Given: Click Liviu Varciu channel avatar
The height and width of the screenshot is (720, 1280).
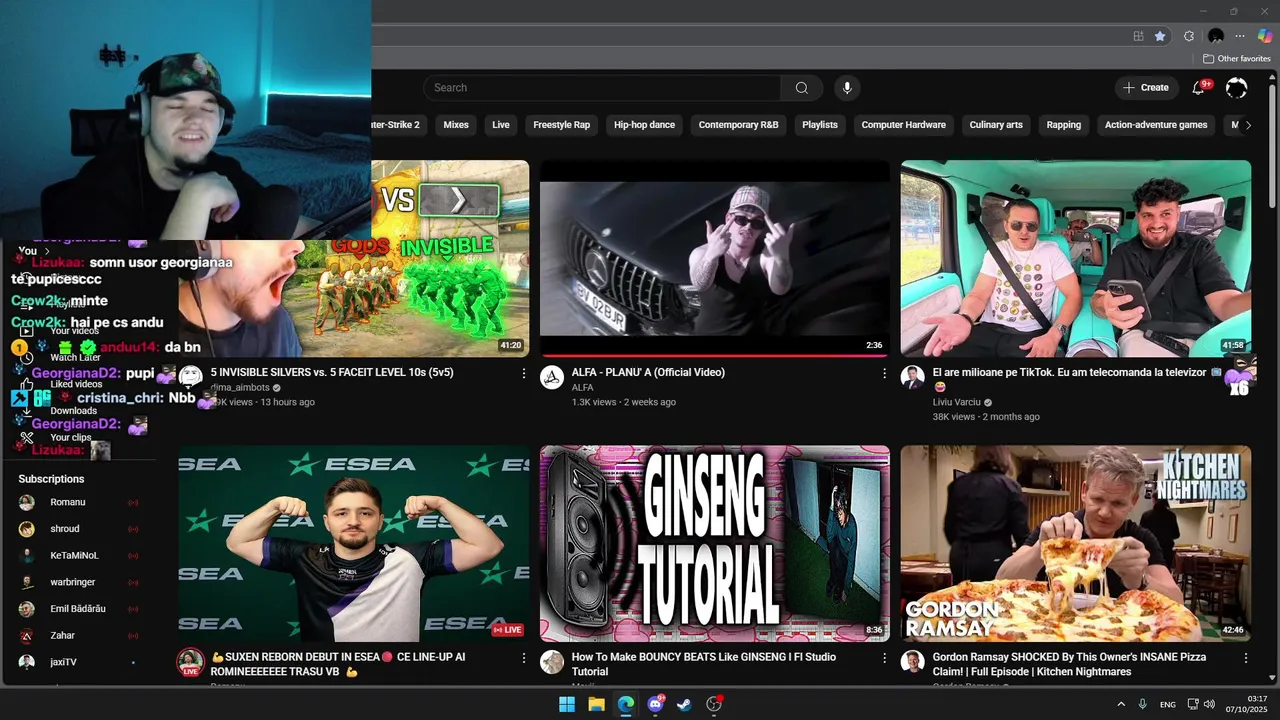Looking at the screenshot, I should tap(912, 377).
